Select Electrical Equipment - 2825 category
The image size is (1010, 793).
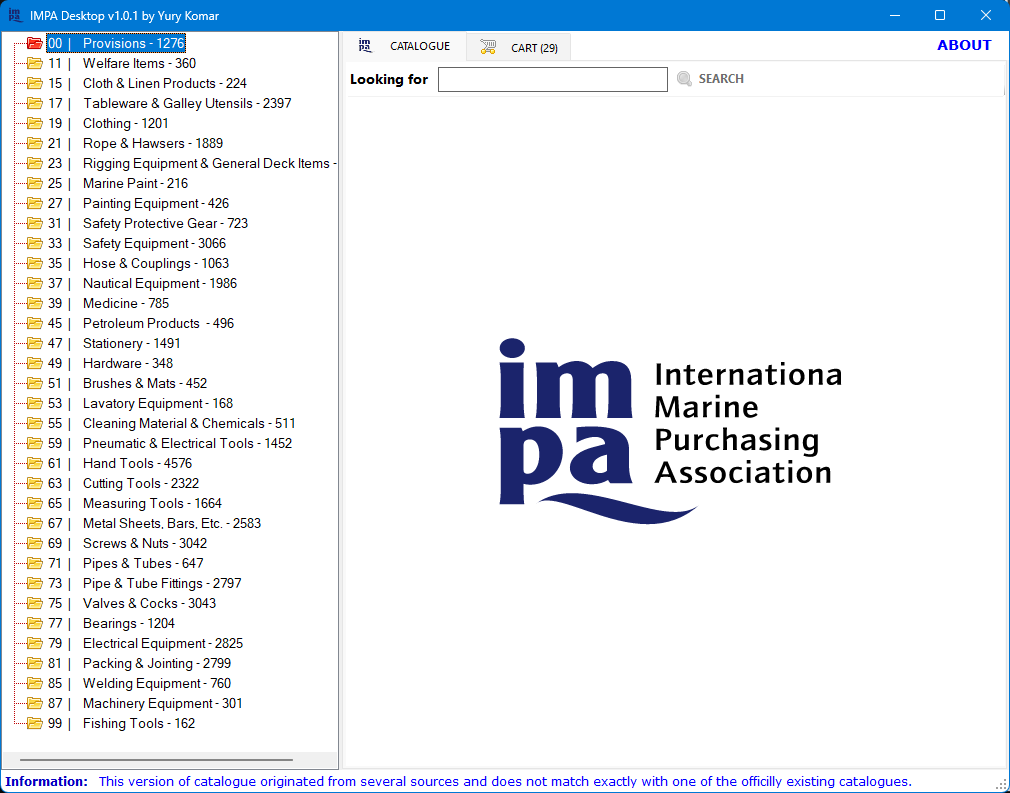(x=146, y=643)
